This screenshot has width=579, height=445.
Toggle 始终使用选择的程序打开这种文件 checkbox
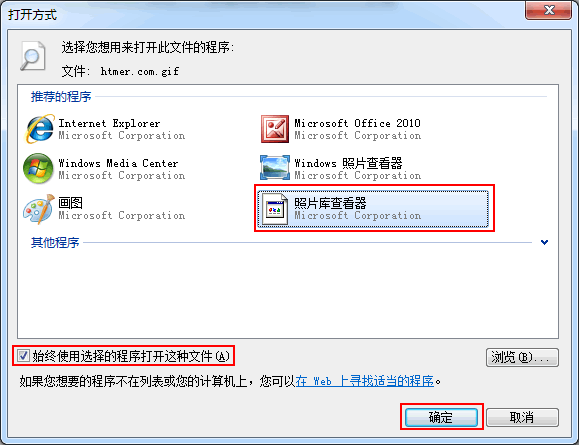[x=23, y=356]
